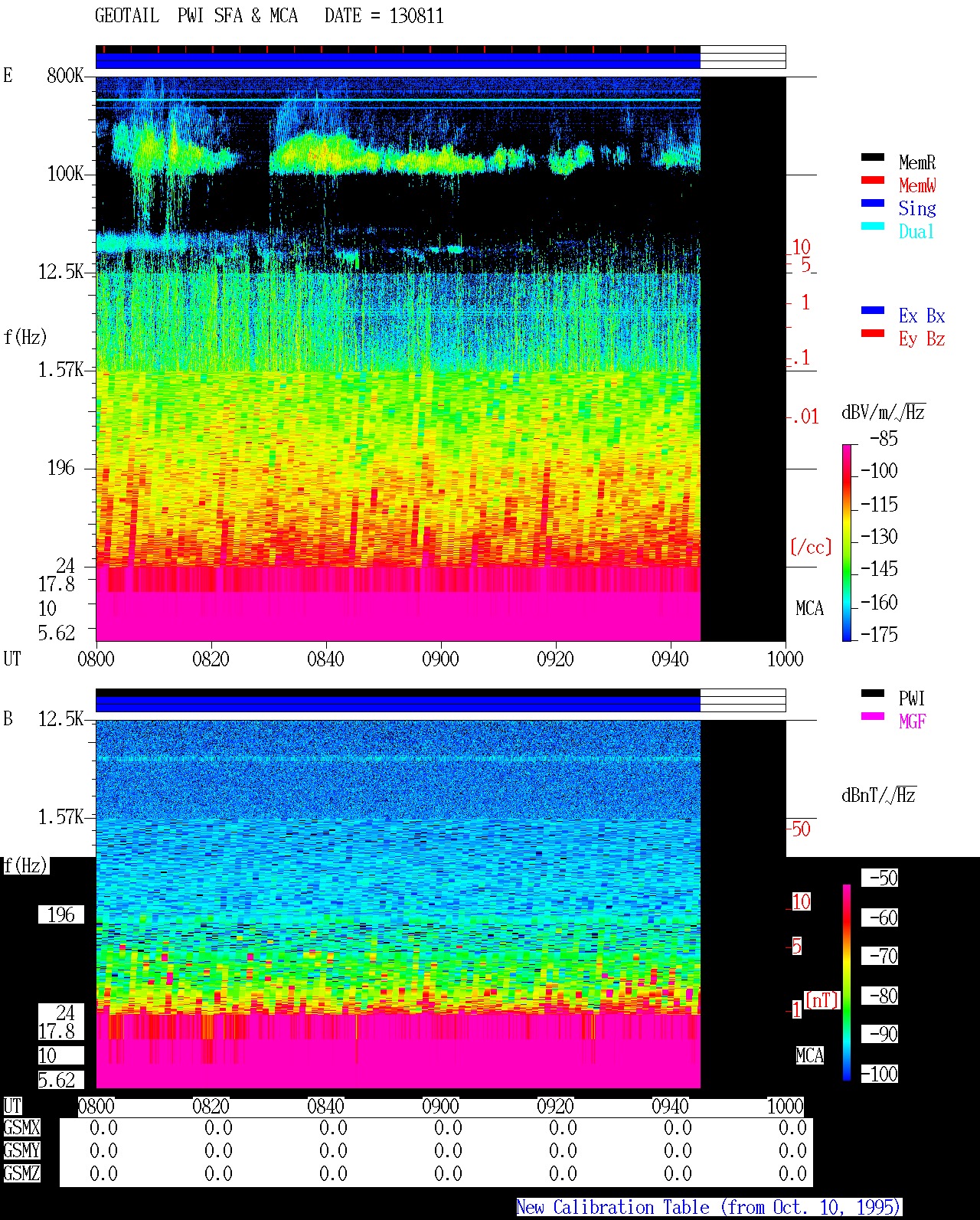Click the PWI legend label
The image size is (980, 1220).
(x=912, y=698)
